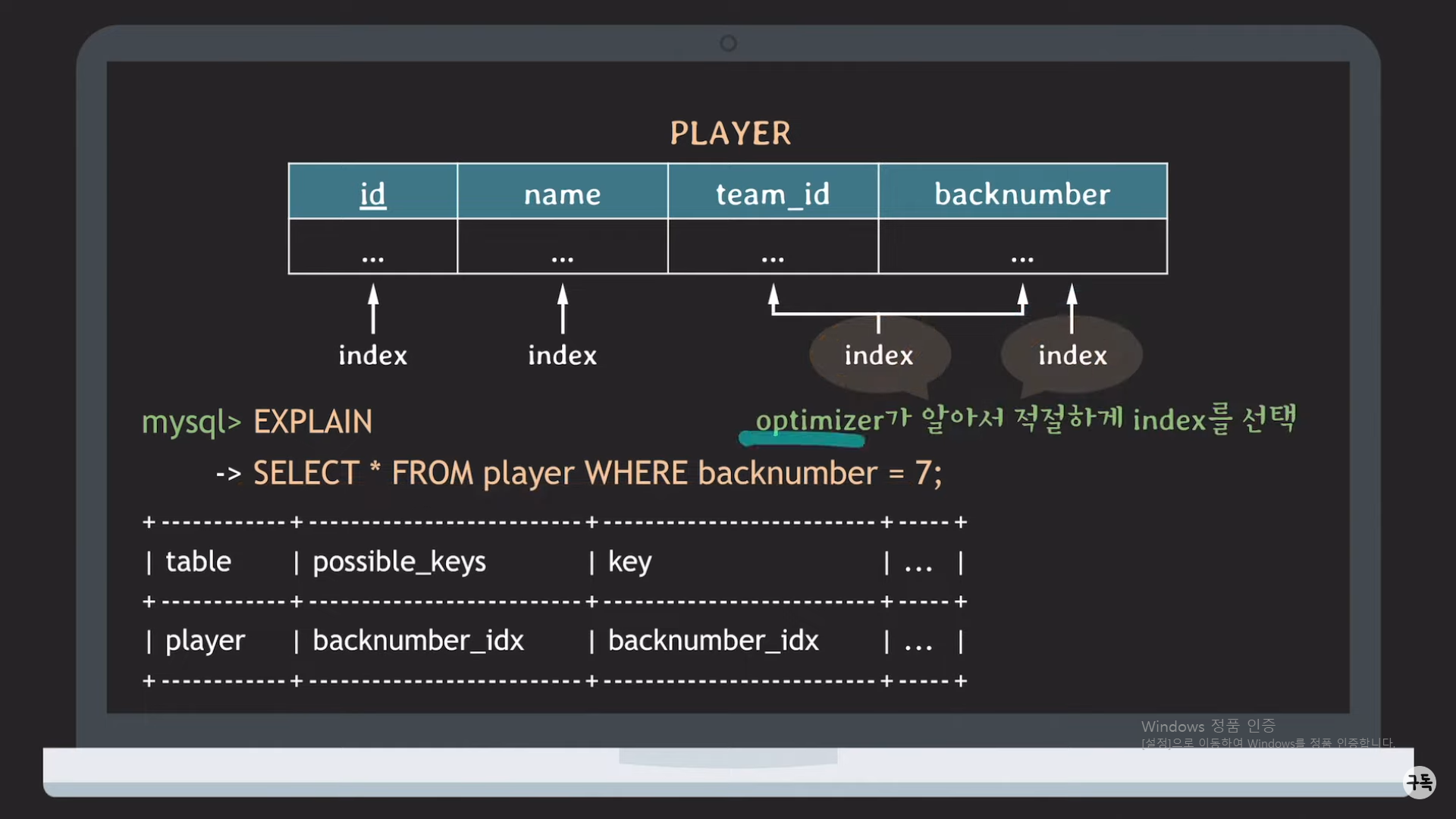Screen dimensions: 1456x819
Task: Select the backnumber column header
Action: [1021, 194]
